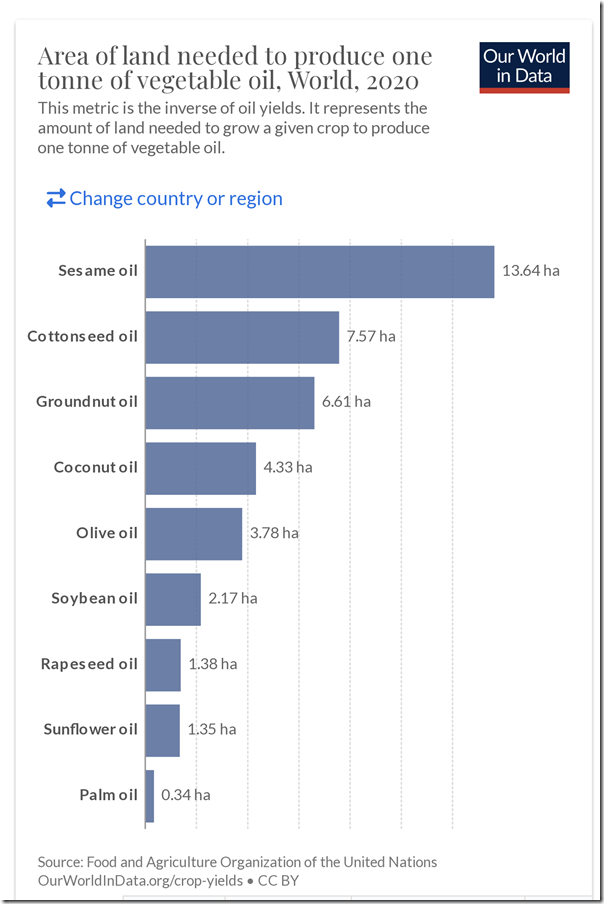The image size is (604, 904).
Task: Click the swap arrows icon beside the region link
Action: [x=57, y=198]
